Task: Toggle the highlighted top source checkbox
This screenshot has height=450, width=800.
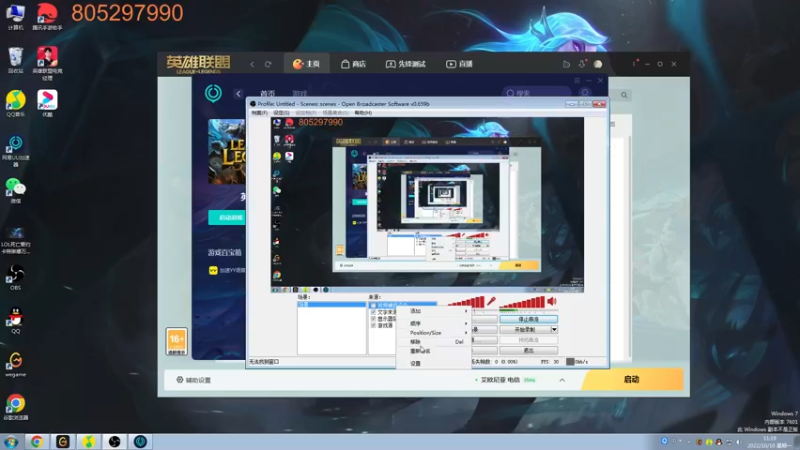Action: [x=373, y=305]
